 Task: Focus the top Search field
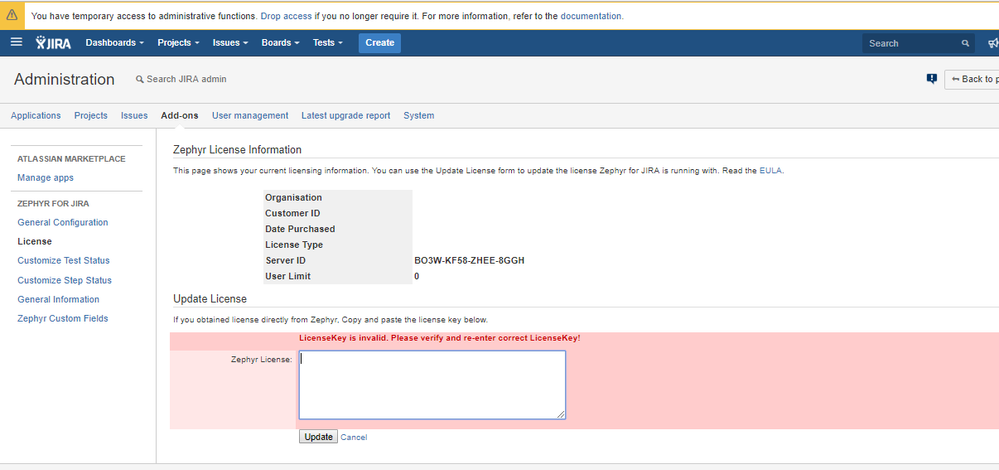tap(918, 43)
